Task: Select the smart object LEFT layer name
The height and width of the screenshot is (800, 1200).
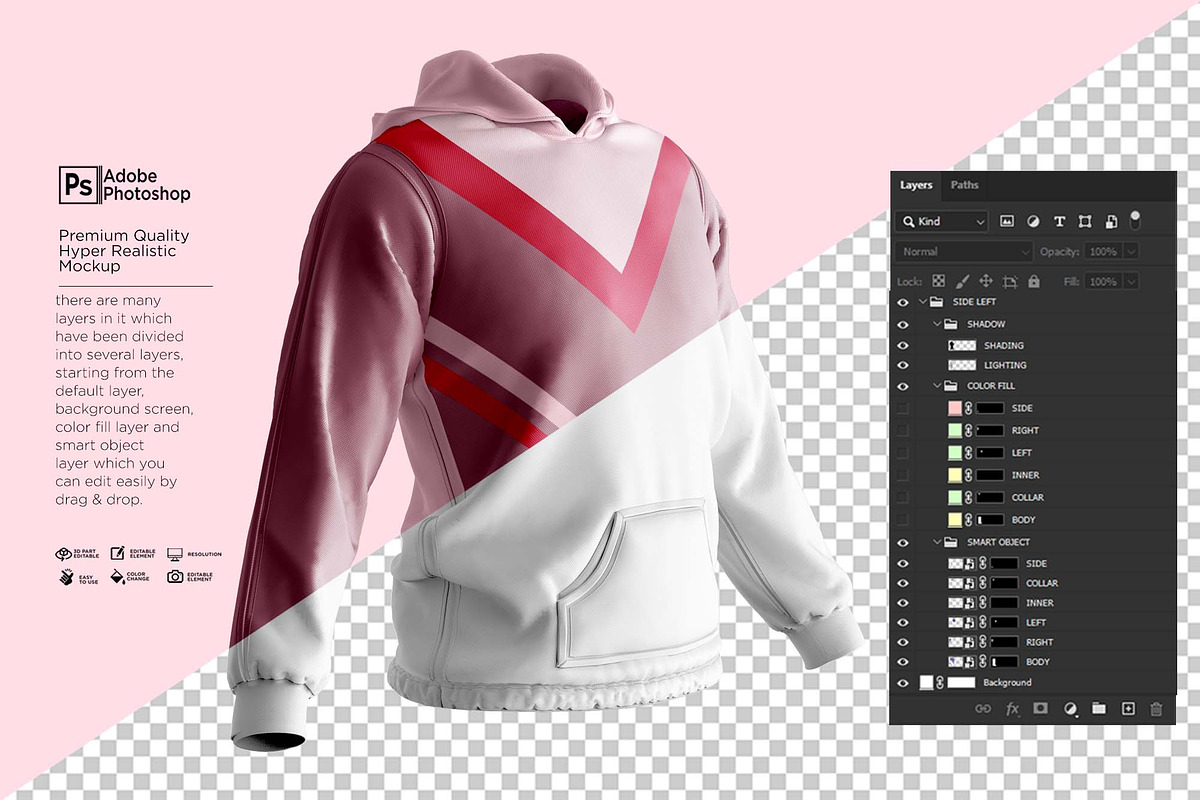Action: [x=1036, y=622]
